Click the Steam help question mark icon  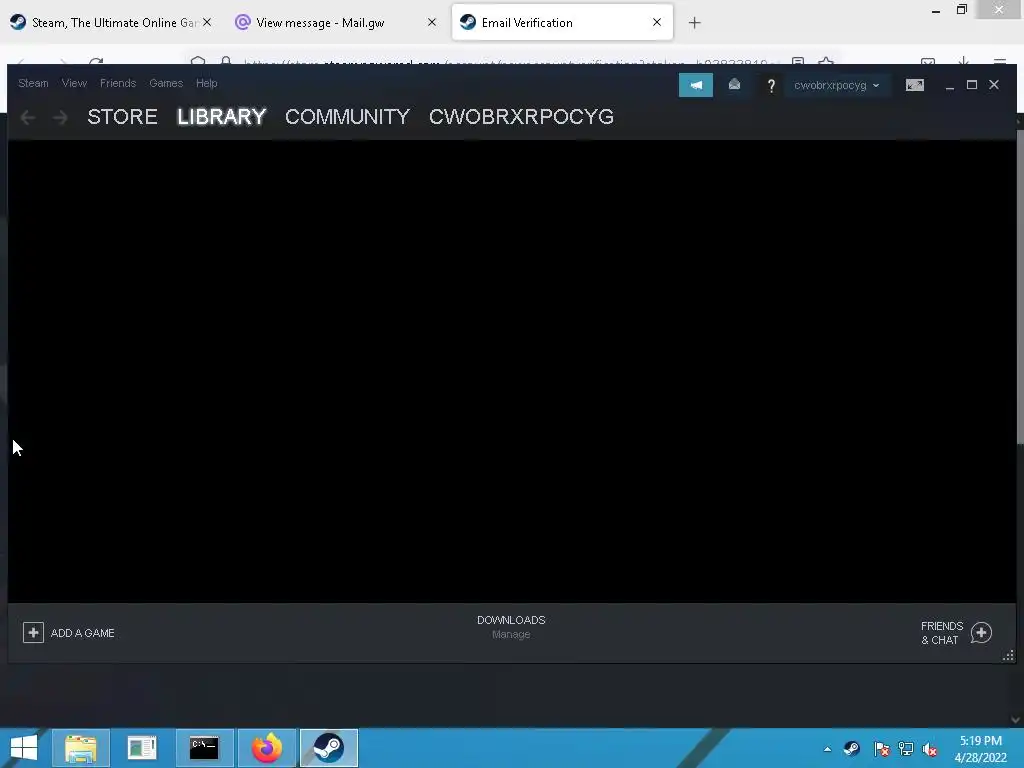click(771, 86)
